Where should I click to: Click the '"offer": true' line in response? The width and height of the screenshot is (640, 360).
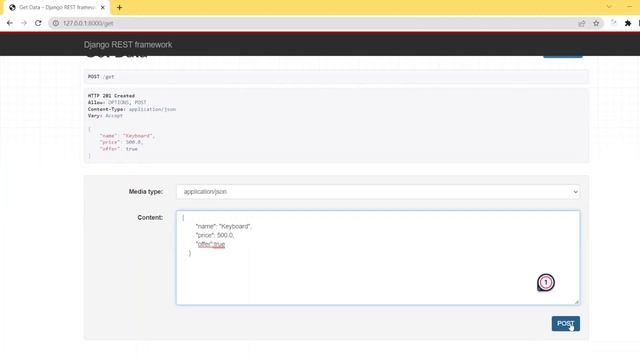pos(118,149)
